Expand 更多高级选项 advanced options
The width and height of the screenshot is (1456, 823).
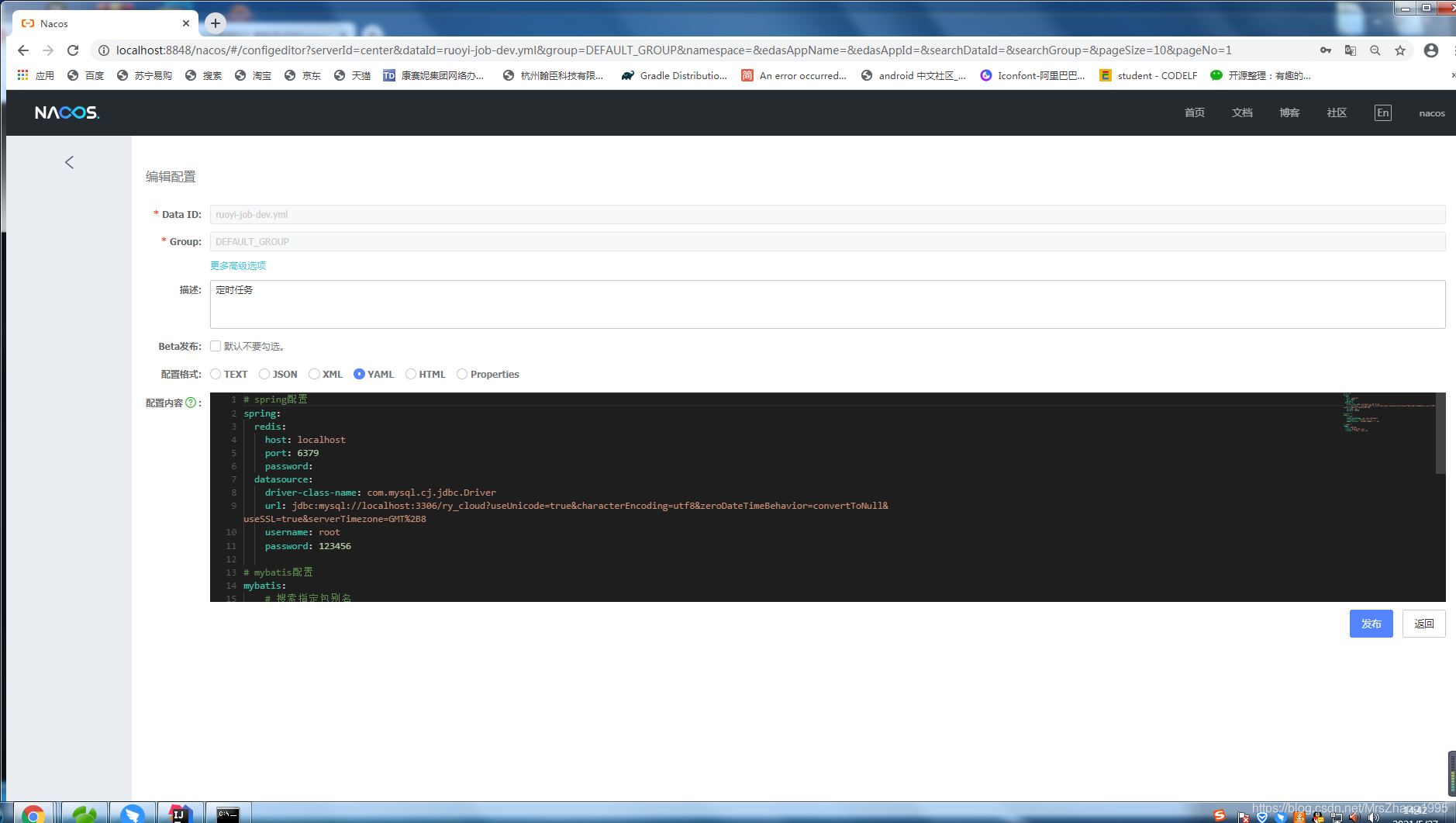[x=238, y=265]
